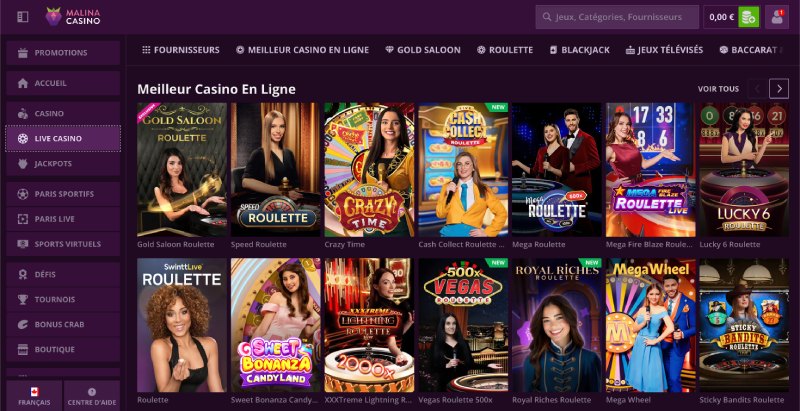Launch the Mega Wheel game tile
The height and width of the screenshot is (411, 800).
tap(651, 325)
